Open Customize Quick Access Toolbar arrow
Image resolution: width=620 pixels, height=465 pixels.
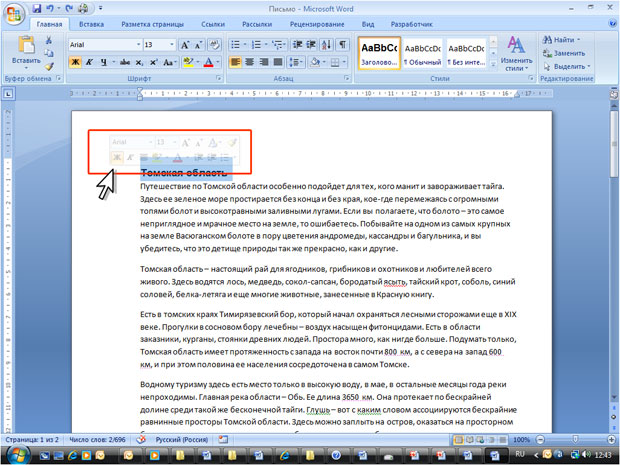101,8
